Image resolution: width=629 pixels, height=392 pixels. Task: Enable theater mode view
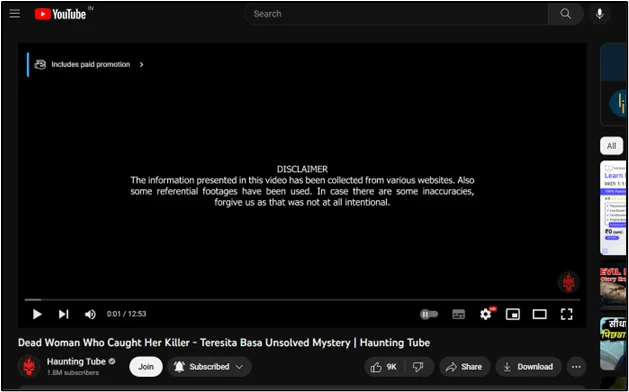point(540,314)
